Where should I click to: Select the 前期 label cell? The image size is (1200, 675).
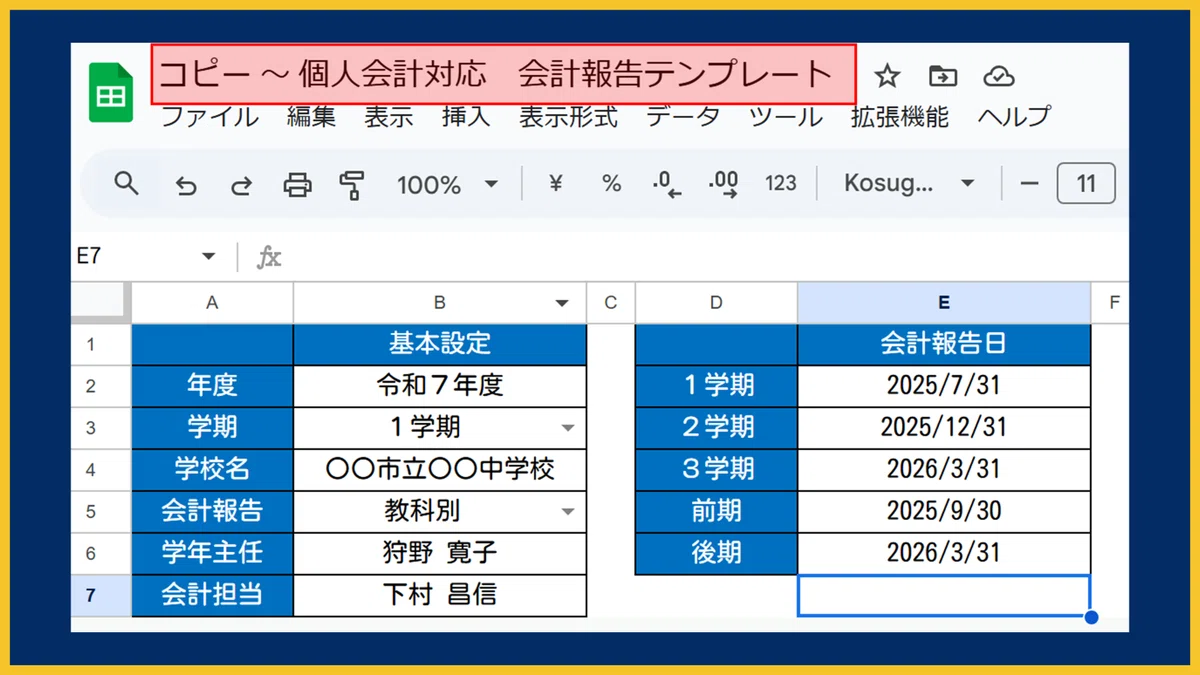coord(716,512)
